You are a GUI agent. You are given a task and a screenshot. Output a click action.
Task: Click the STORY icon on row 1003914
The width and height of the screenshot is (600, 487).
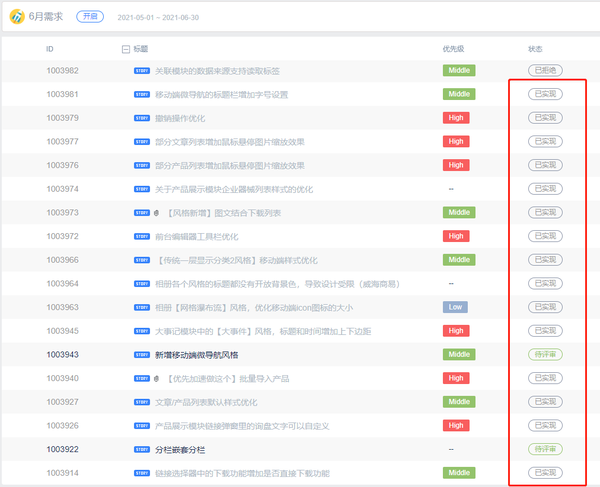point(141,473)
